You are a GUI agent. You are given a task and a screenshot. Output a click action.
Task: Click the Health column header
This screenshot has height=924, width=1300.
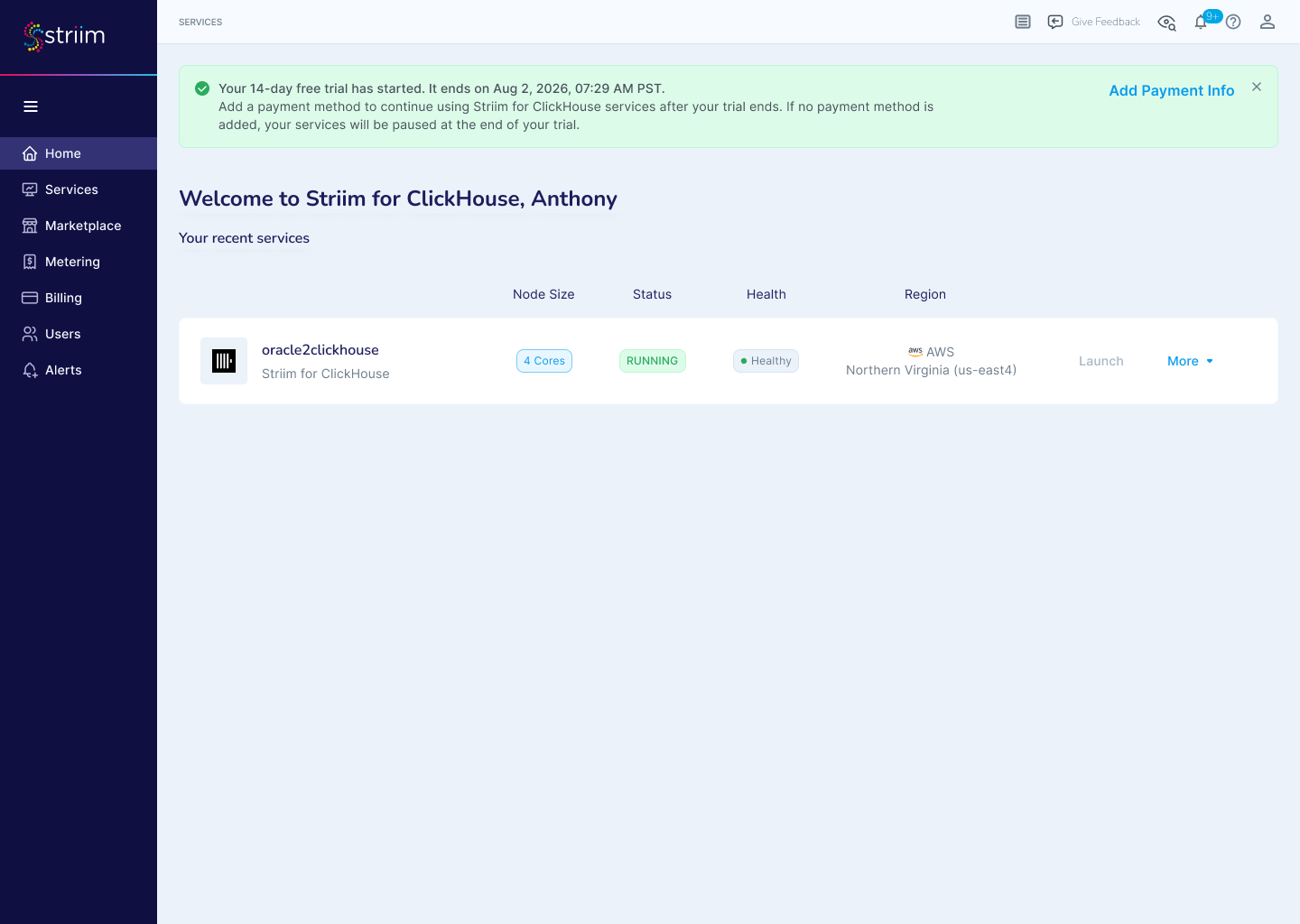click(x=766, y=294)
